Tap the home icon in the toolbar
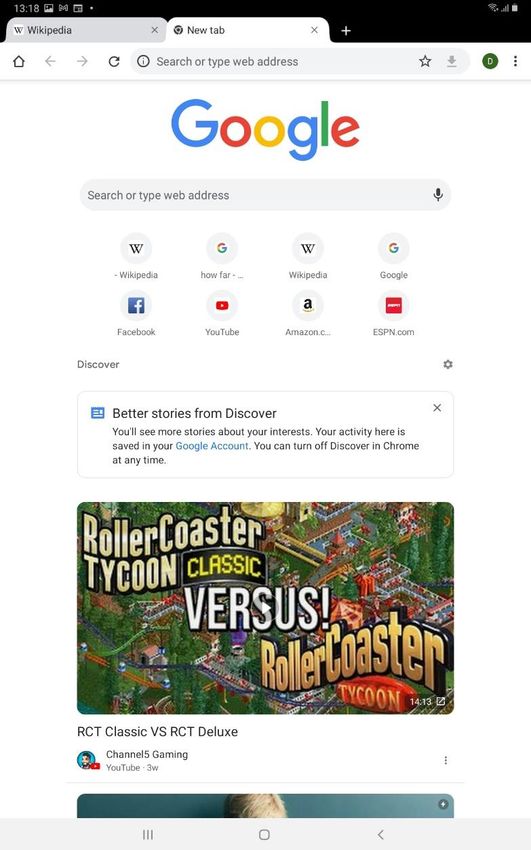Screen dimensions: 531x850 (x=19, y=61)
